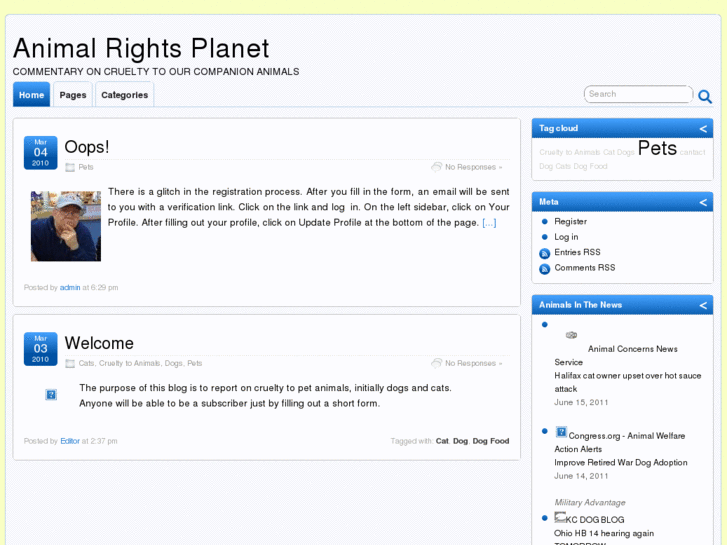
Task: Focus the Search input field
Action: coord(637,94)
